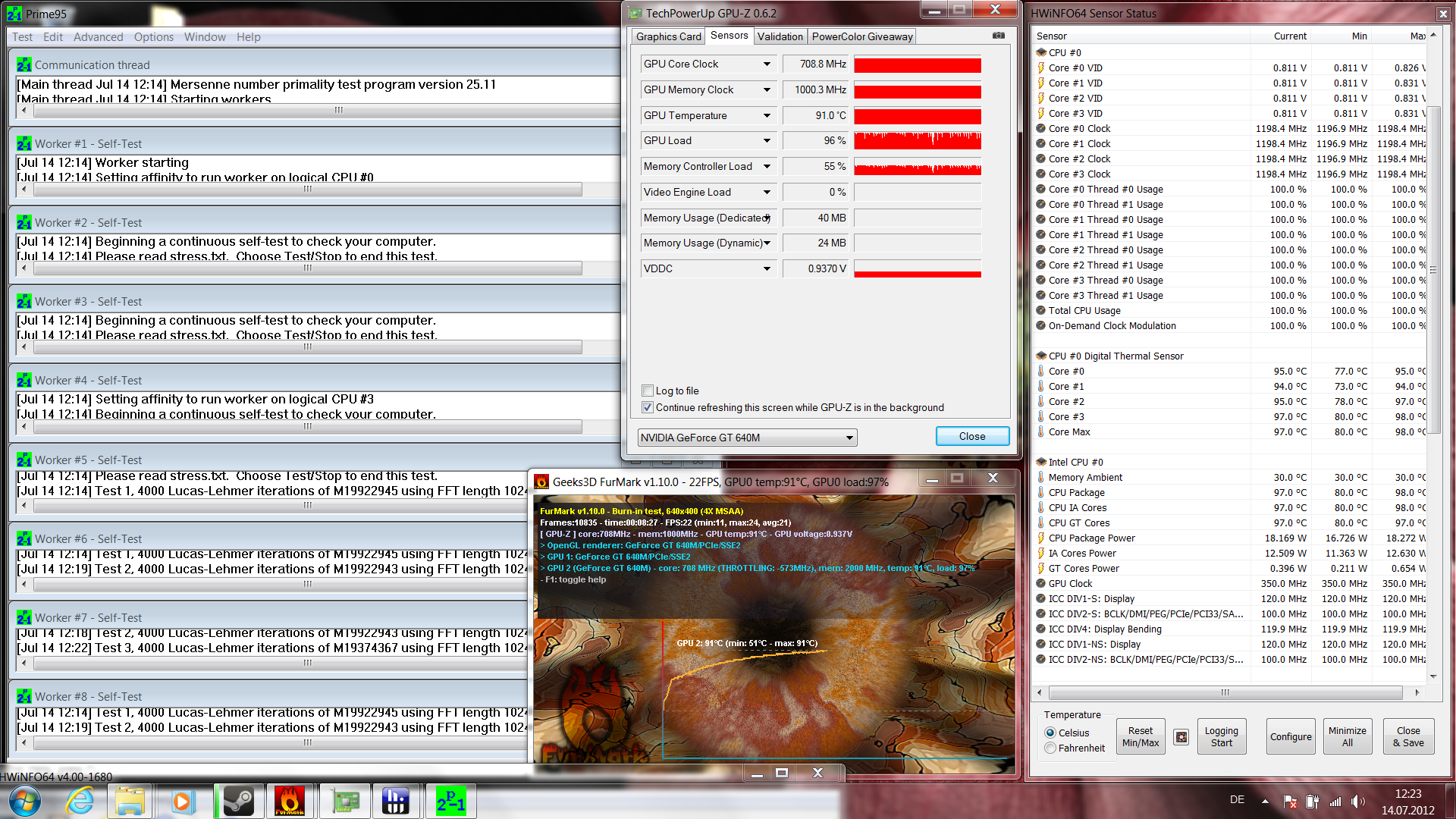
Task: Click the HWiNFO taskbar icon
Action: (395, 802)
